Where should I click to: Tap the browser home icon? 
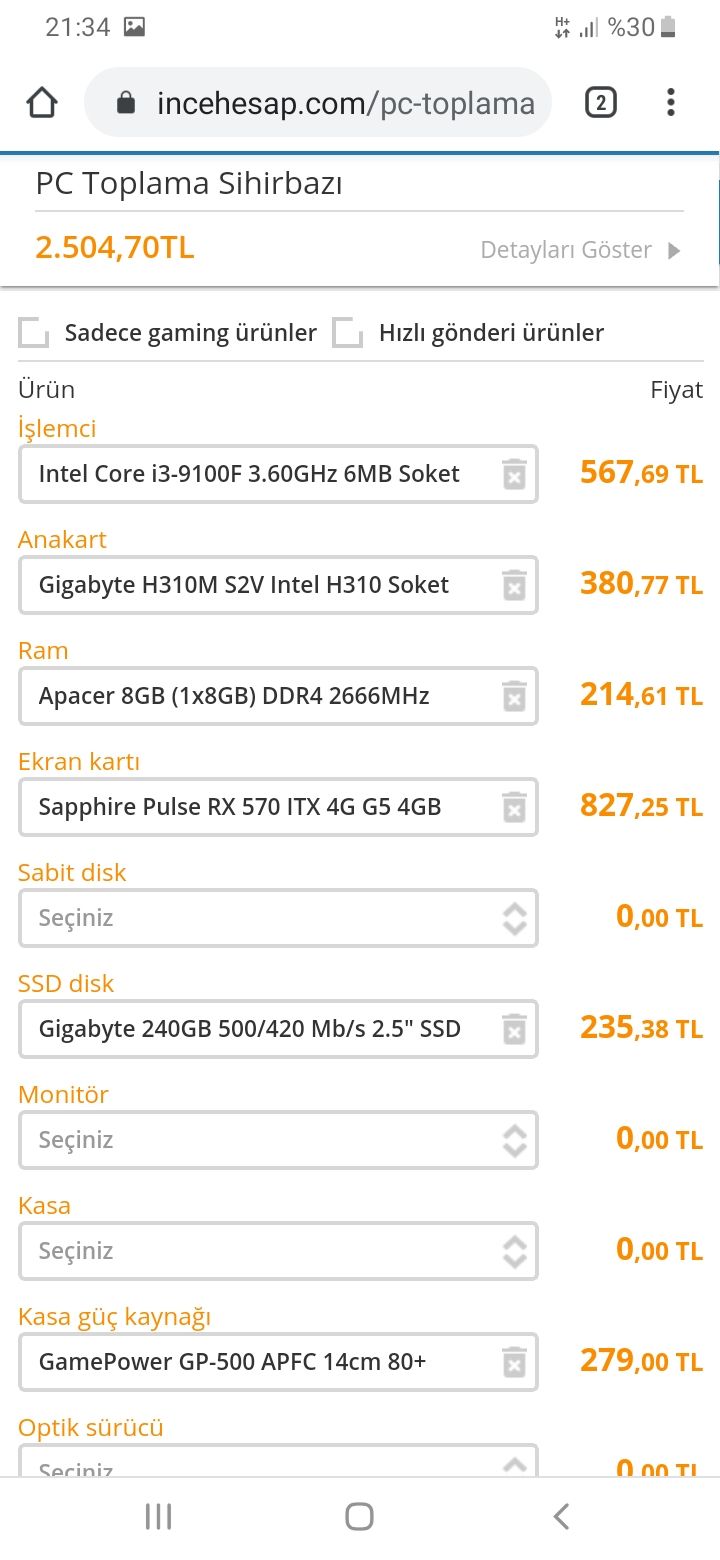pyautogui.click(x=42, y=102)
